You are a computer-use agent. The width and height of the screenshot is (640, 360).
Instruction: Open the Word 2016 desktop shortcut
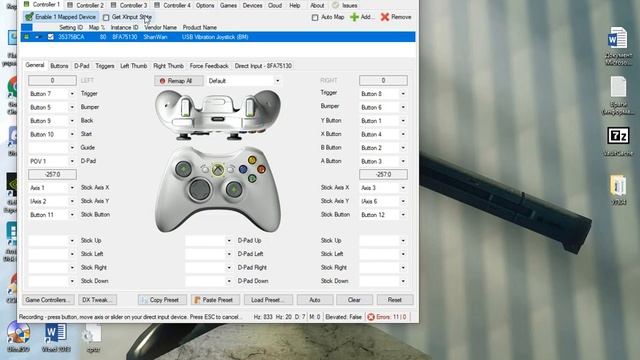[56, 334]
